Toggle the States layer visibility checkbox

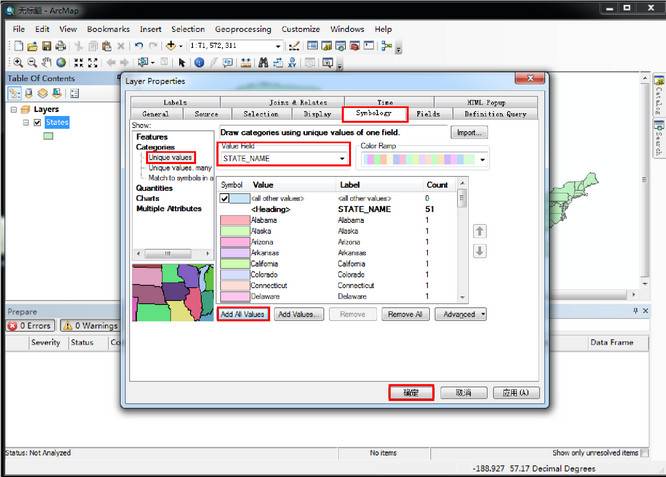(37, 122)
